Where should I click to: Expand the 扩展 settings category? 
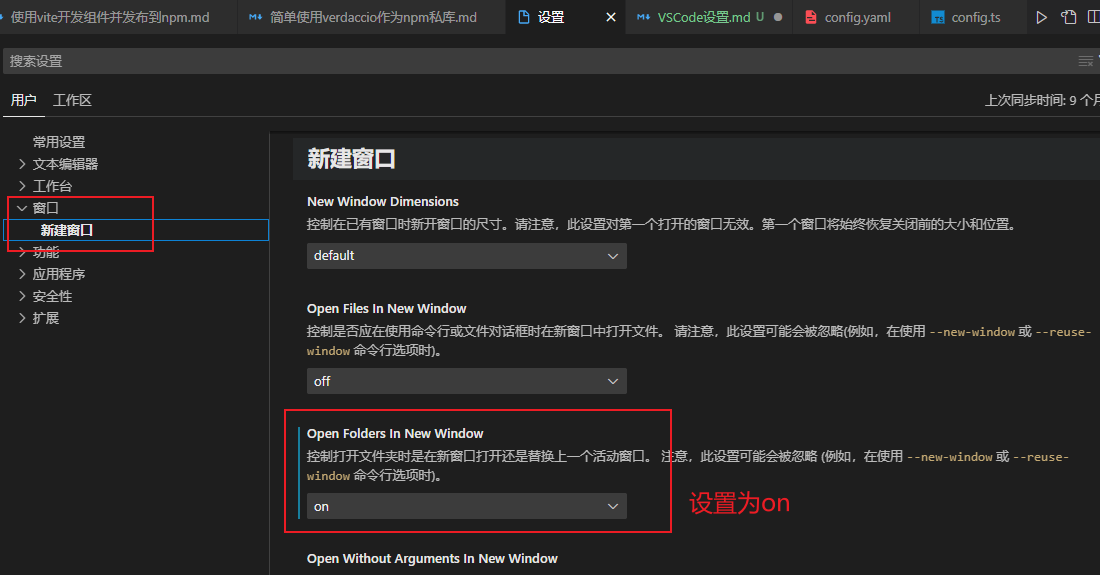coord(45,318)
